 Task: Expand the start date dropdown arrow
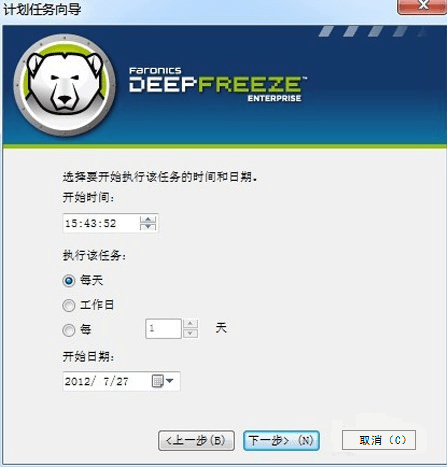[170, 381]
